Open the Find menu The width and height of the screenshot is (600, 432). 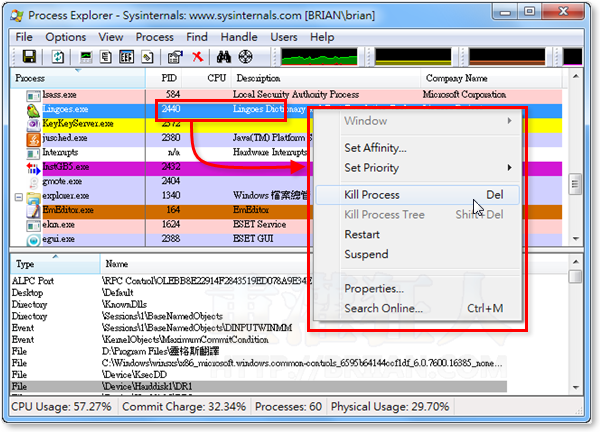(197, 37)
